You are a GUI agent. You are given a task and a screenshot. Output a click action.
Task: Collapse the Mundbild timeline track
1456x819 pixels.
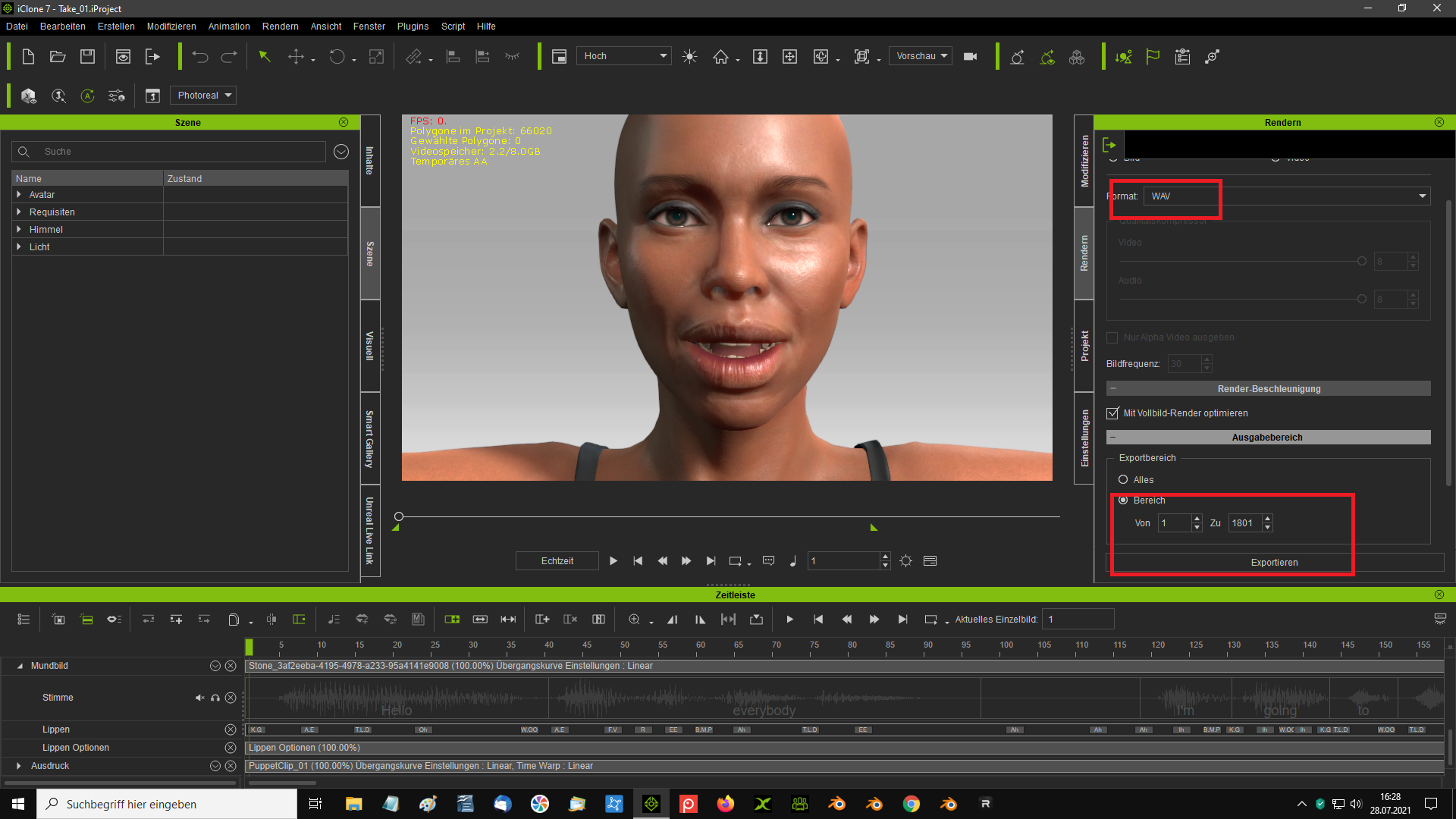click(x=20, y=666)
